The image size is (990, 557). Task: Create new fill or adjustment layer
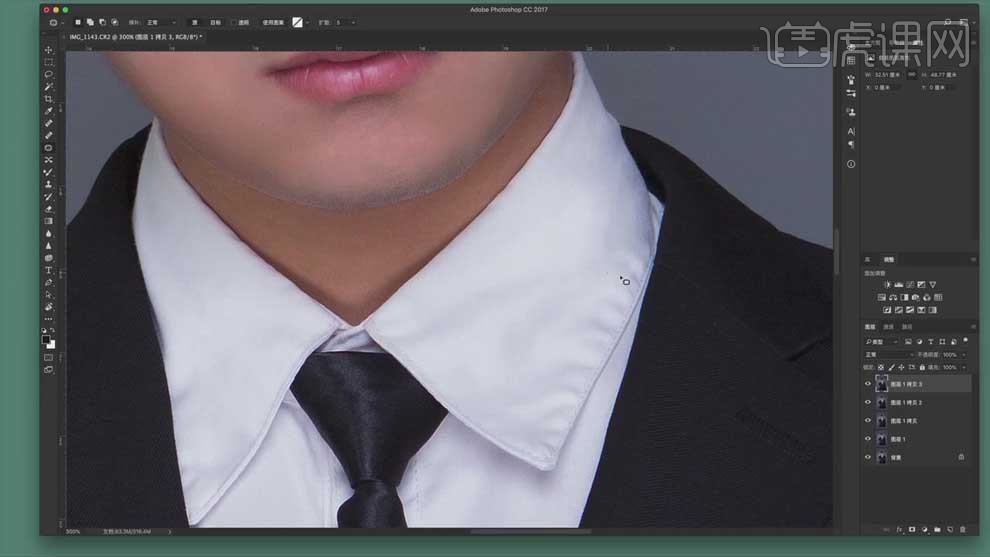[924, 530]
